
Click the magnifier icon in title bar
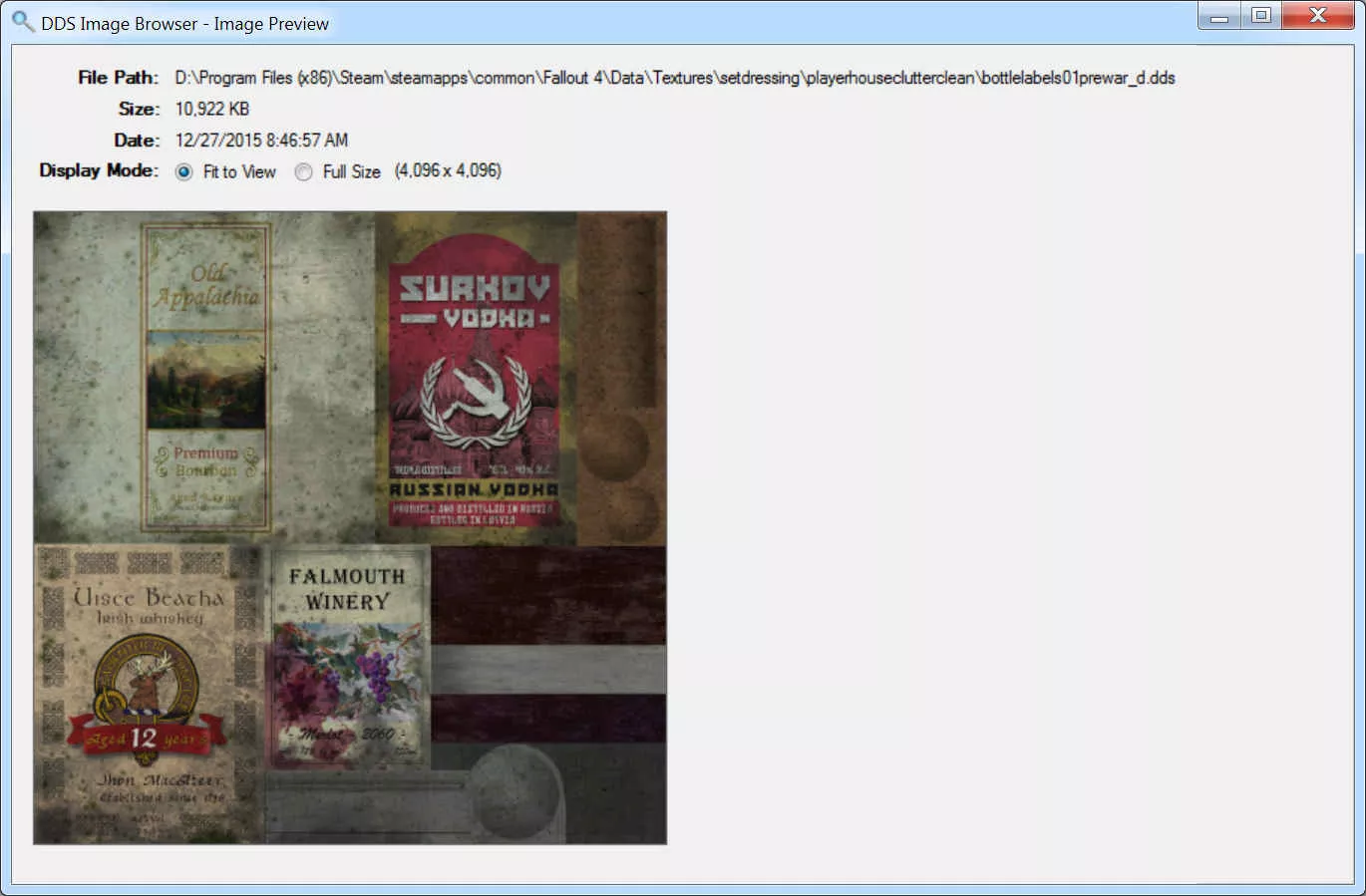click(x=22, y=22)
